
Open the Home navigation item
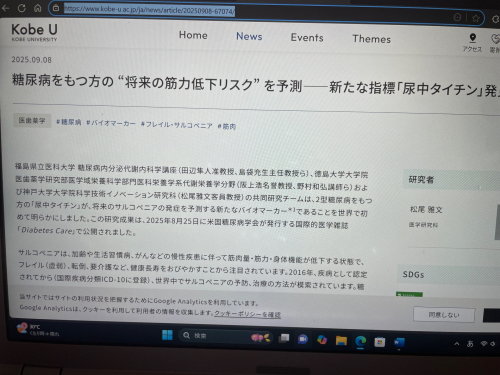point(193,35)
